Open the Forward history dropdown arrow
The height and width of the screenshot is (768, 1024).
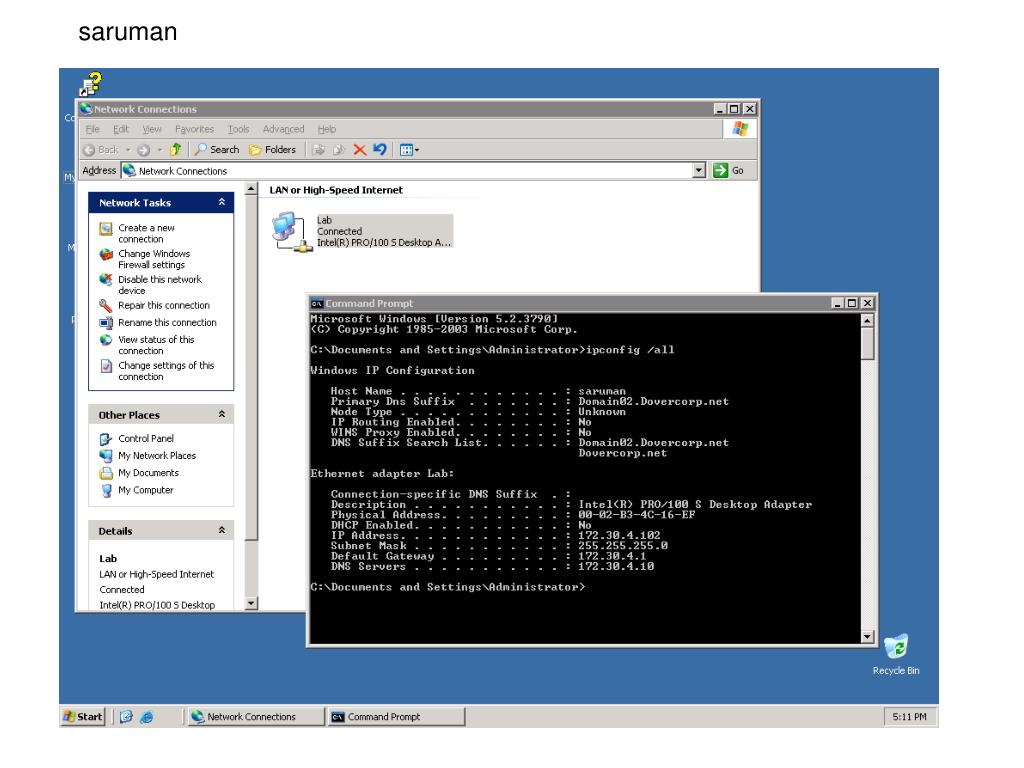click(x=159, y=150)
